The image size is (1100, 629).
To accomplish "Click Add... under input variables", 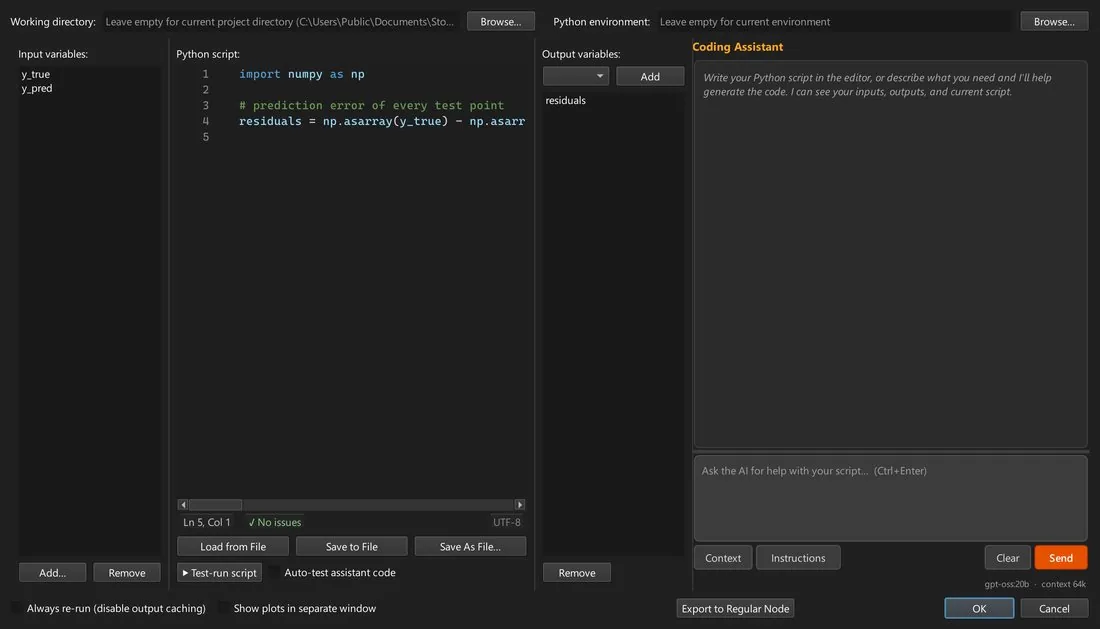I will (53, 573).
